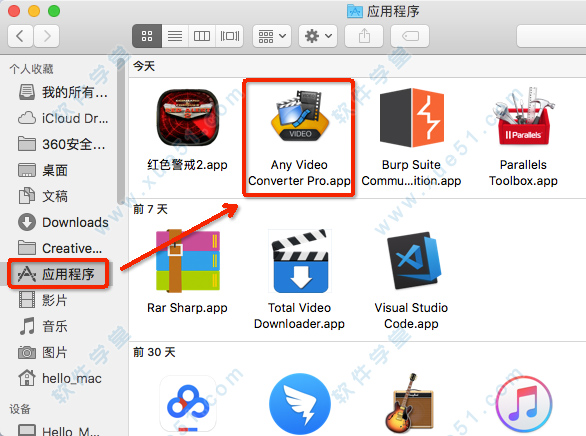Click the sidebar scrollbar
586x436 pixels.
point(121,131)
